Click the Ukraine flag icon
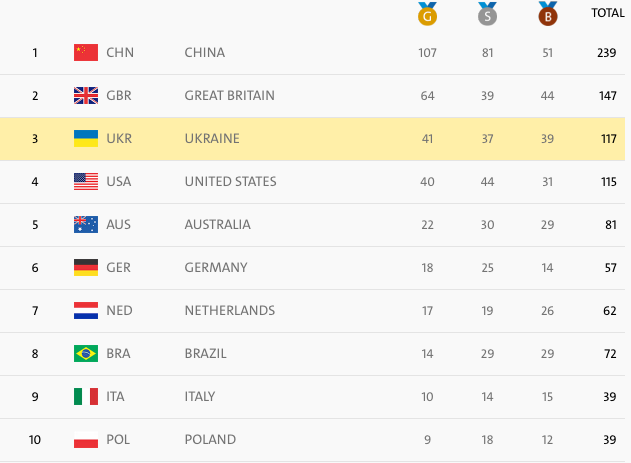The height and width of the screenshot is (463, 631). [86, 138]
